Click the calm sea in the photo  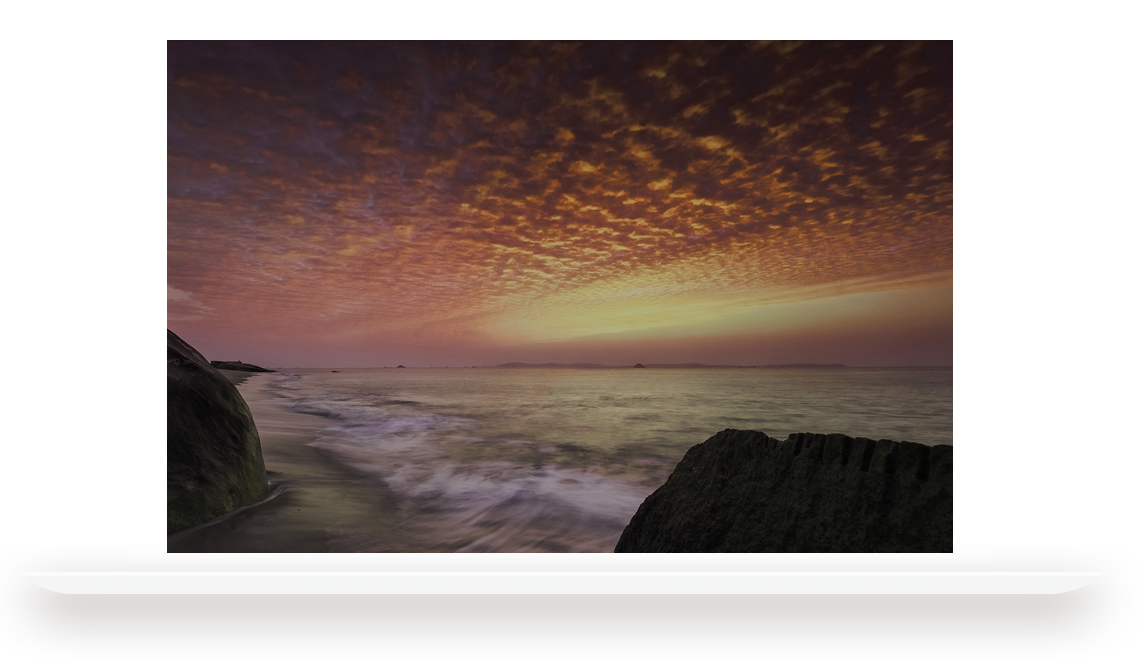tap(700, 400)
